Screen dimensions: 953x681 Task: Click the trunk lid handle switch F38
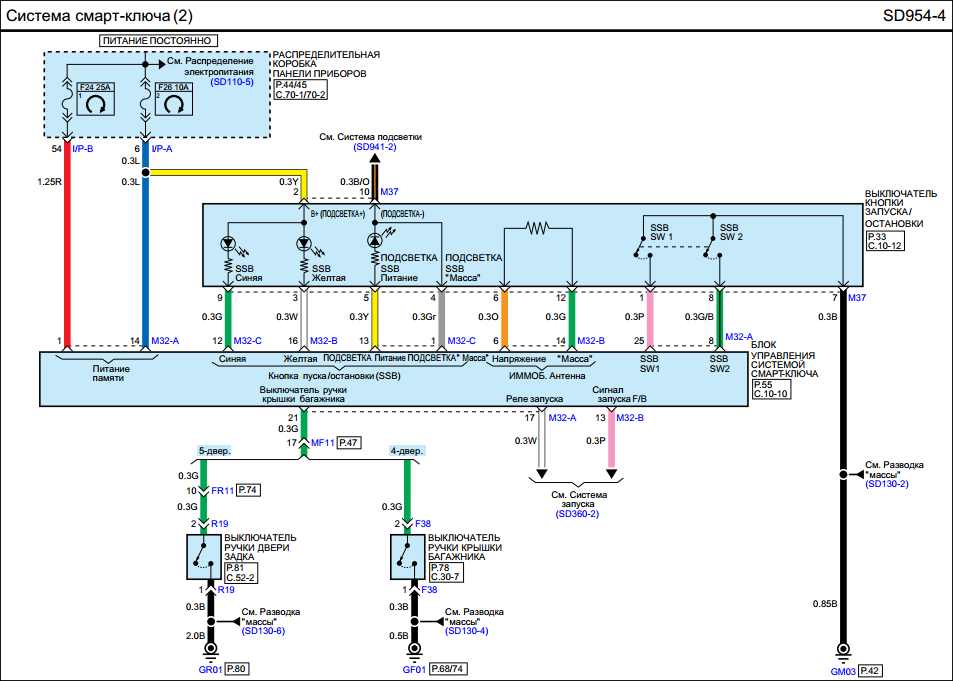(x=408, y=557)
